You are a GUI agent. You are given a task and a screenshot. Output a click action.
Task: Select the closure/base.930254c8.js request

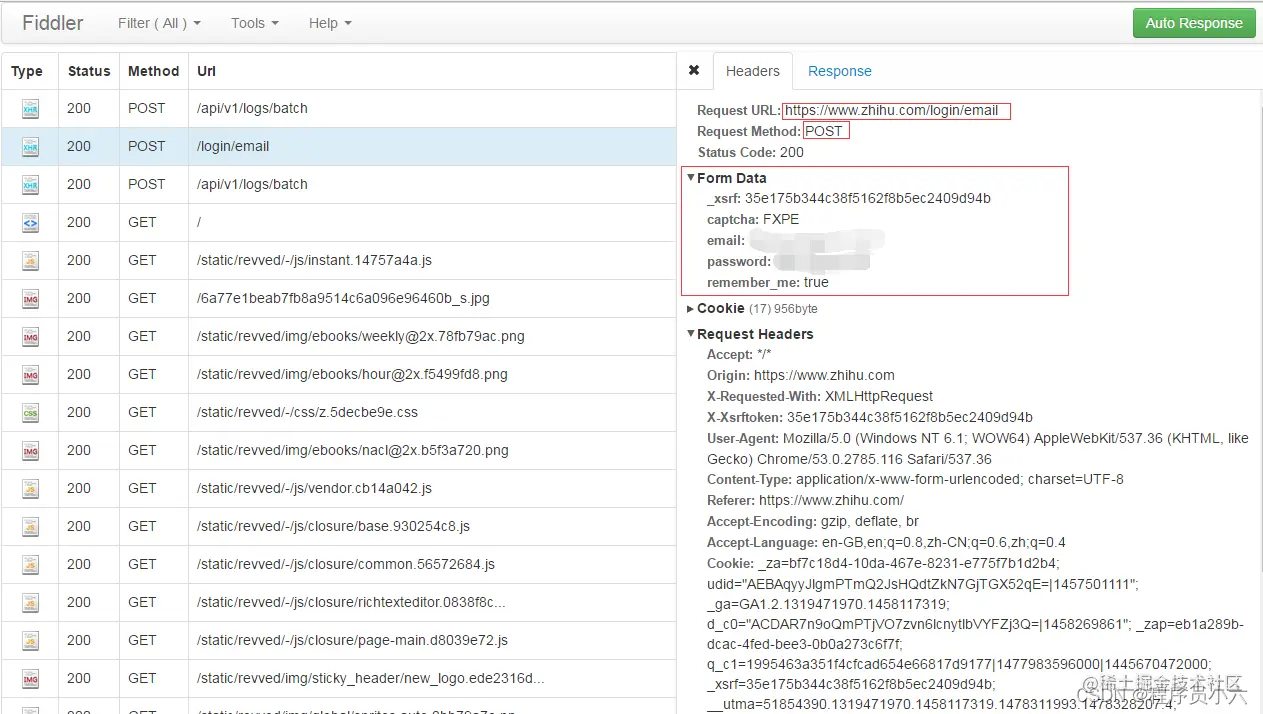point(339,527)
